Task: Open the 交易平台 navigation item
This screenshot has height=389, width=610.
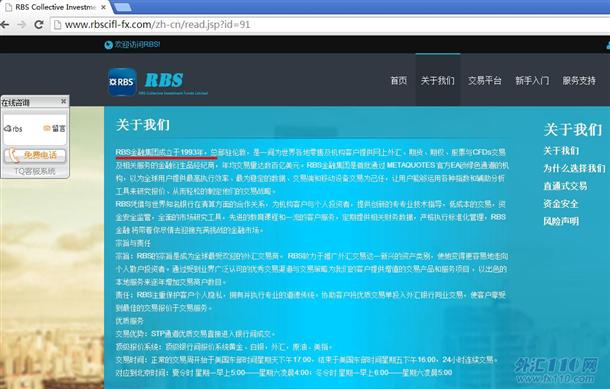Action: (485, 81)
